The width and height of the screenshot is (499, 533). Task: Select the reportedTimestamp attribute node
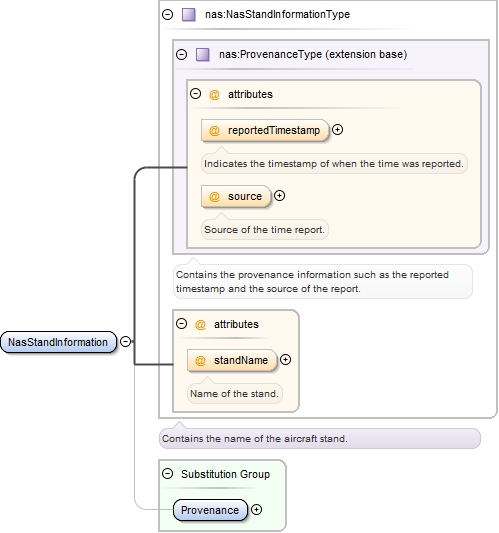265,130
